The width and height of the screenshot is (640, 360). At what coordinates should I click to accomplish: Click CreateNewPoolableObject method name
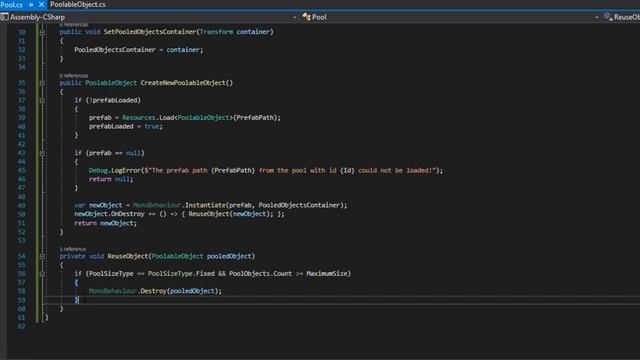tap(183, 83)
